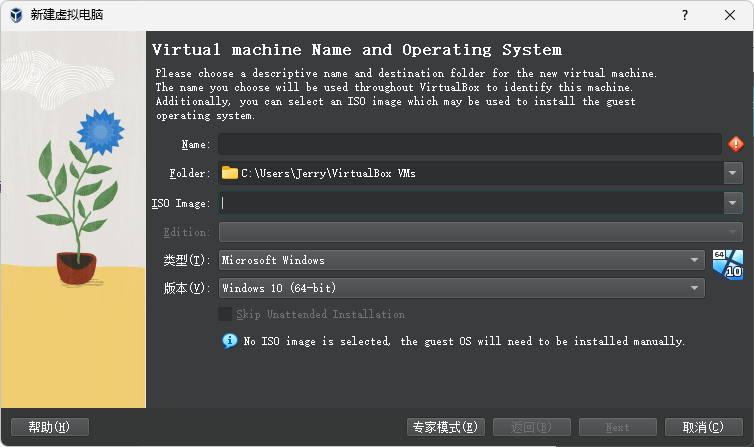Click the Windows 10 64-bit OS badge icon
Viewport: 754px width, 447px height.
(727, 262)
